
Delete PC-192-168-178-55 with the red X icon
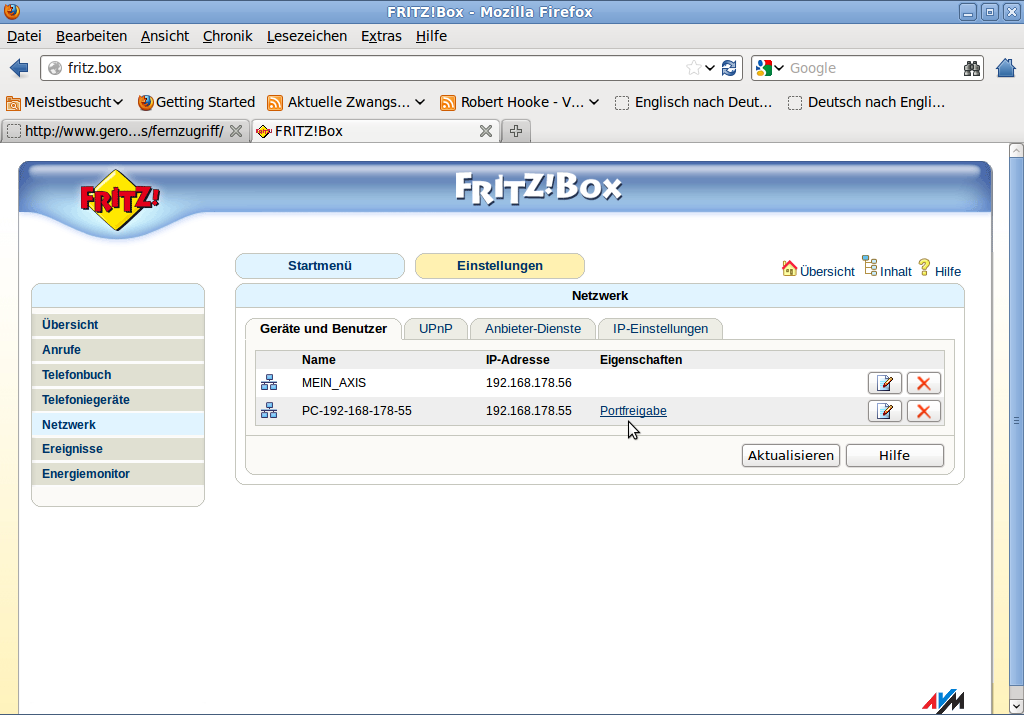(923, 410)
